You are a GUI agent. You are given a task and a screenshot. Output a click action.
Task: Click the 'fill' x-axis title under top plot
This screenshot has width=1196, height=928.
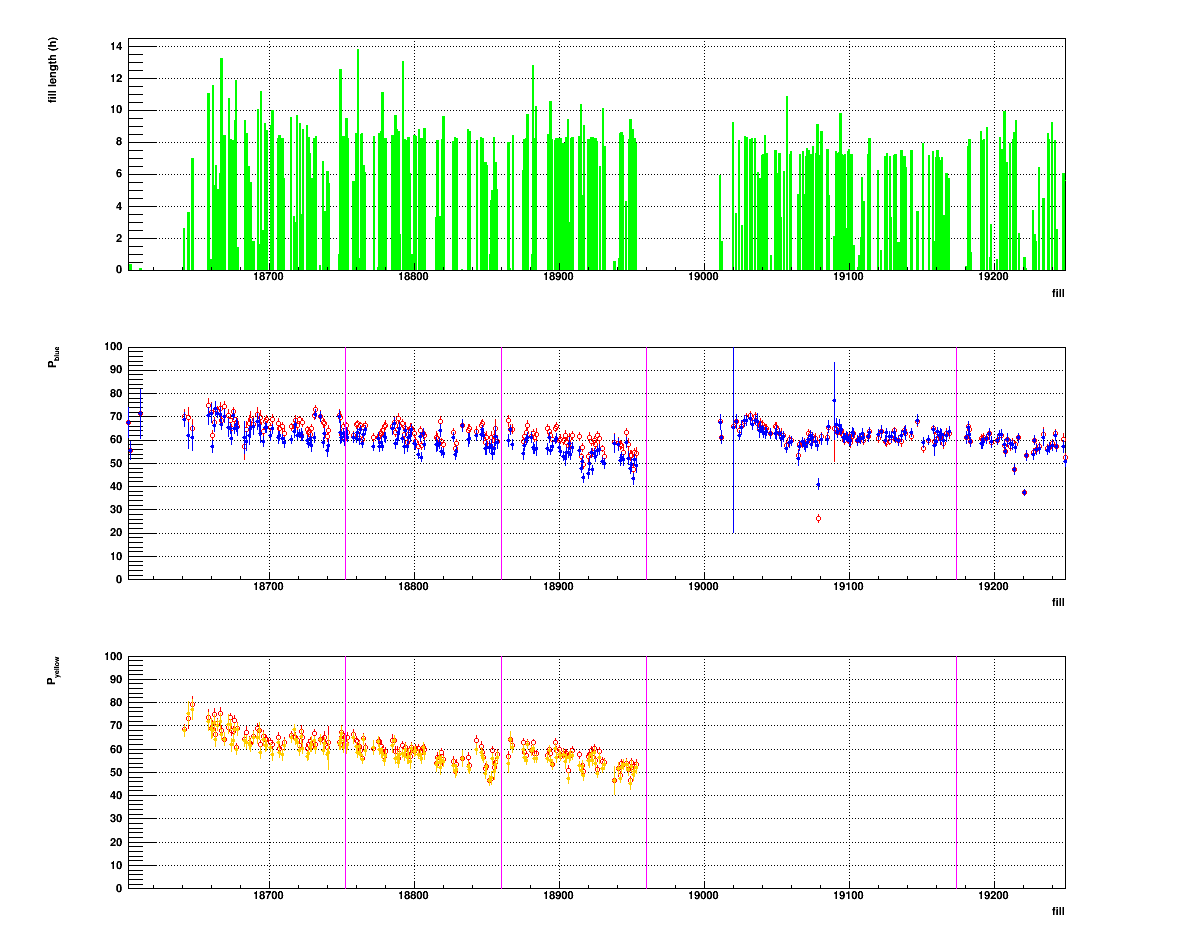tap(1058, 293)
